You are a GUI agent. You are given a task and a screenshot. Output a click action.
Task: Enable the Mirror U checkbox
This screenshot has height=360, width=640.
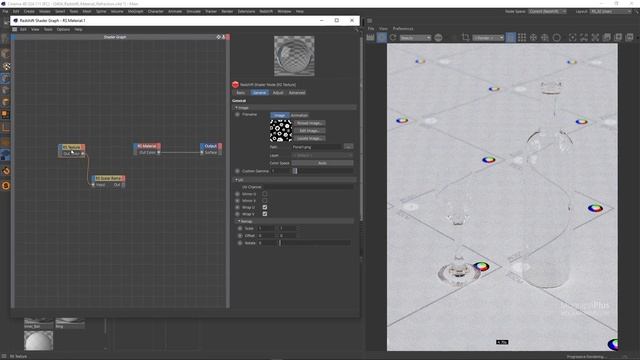265,194
